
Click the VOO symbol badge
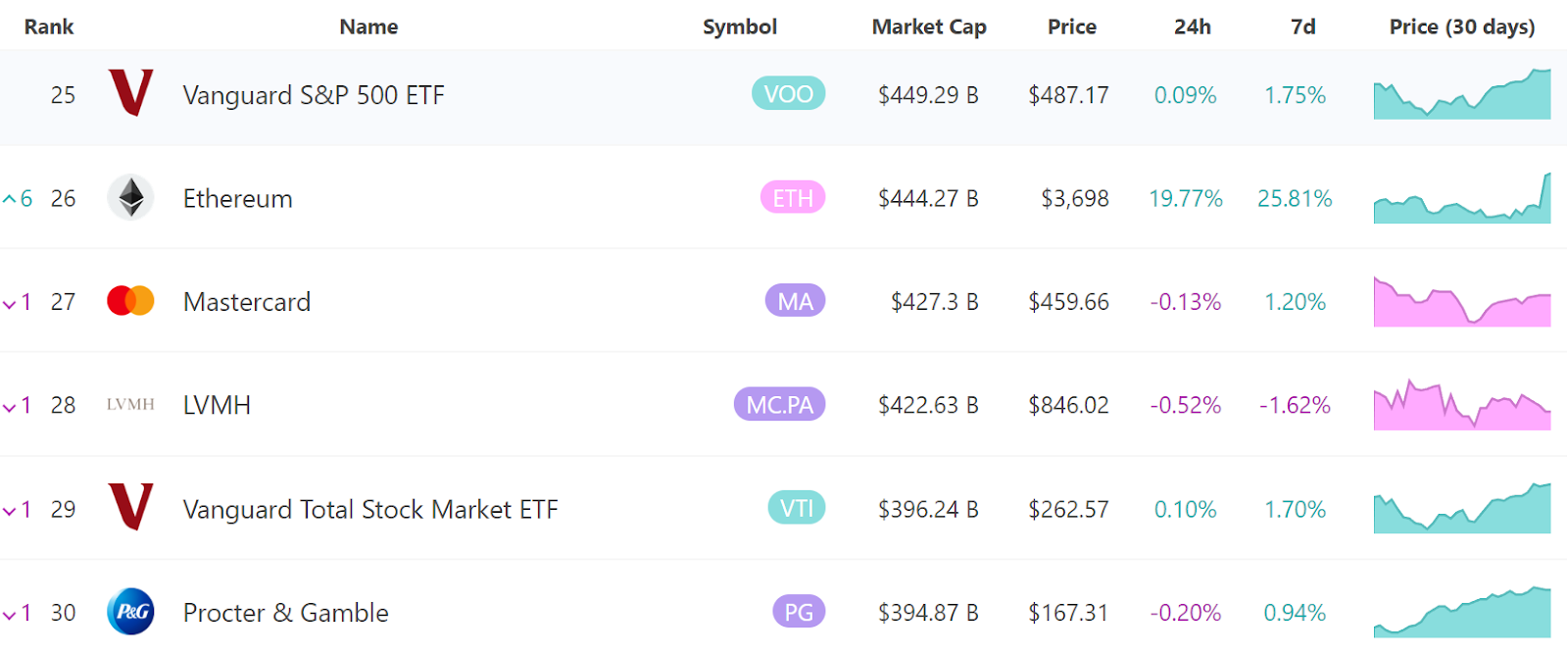coord(789,94)
